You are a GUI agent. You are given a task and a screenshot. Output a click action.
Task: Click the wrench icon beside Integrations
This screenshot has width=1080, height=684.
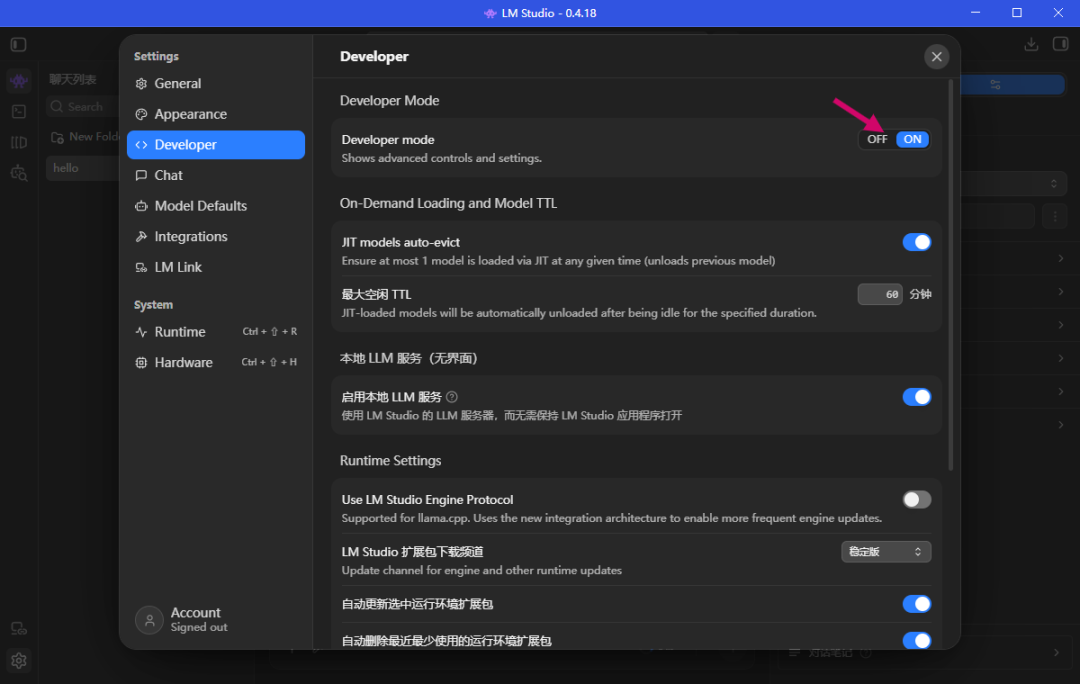pos(141,236)
